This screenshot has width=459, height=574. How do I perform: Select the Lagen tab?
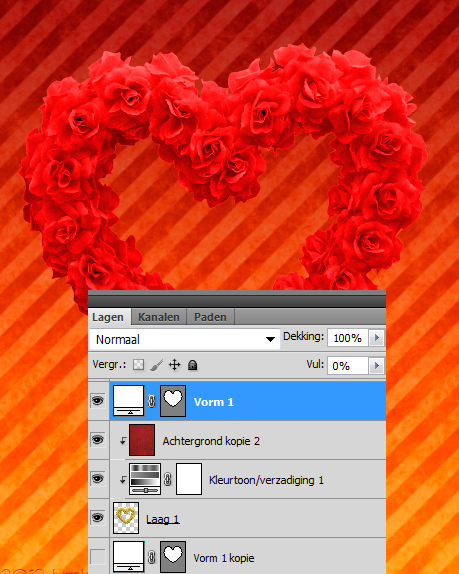108,317
